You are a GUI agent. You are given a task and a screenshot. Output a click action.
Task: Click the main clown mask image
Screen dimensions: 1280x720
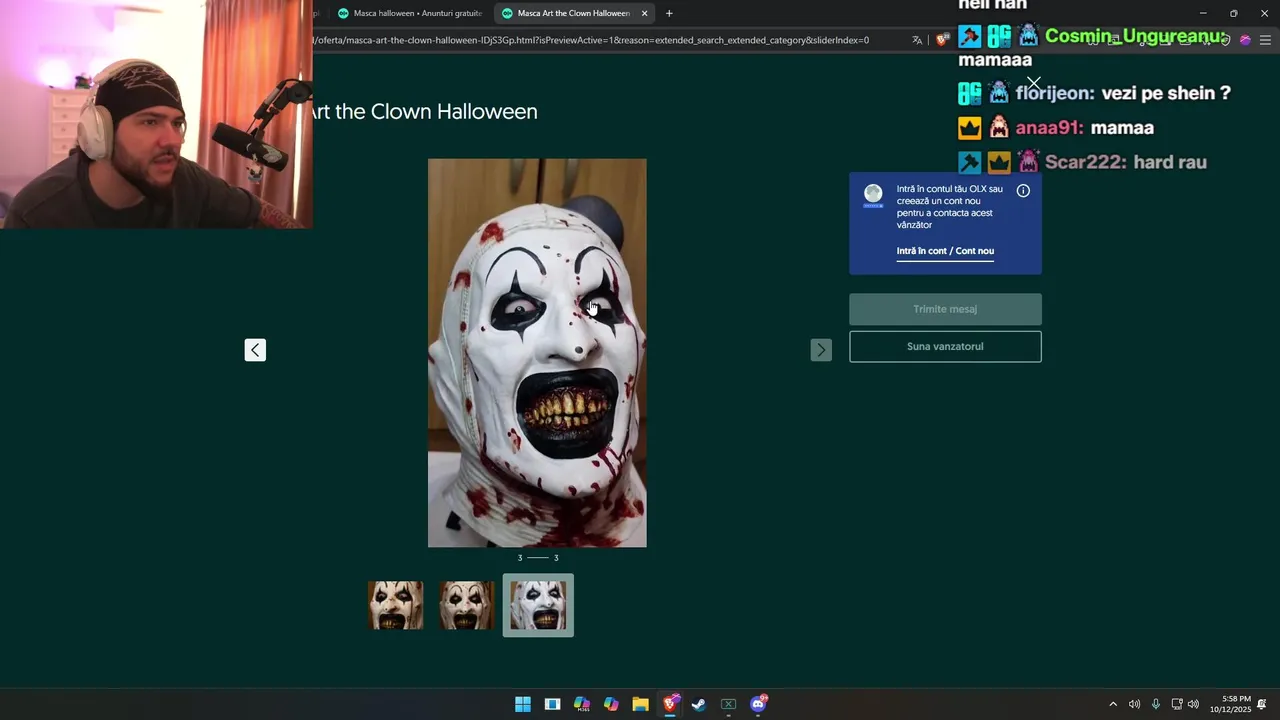(537, 353)
